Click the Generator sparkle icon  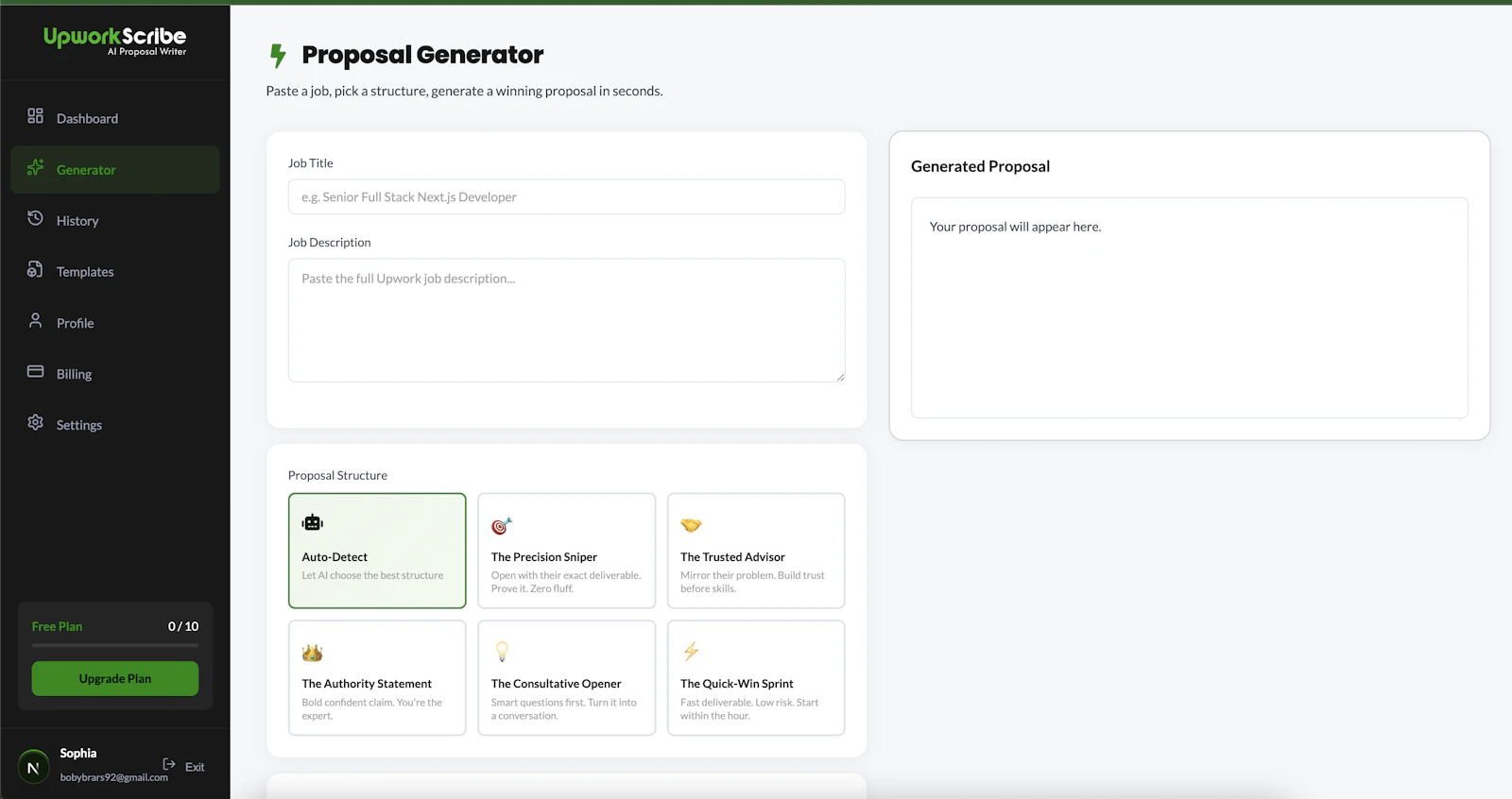(x=35, y=167)
